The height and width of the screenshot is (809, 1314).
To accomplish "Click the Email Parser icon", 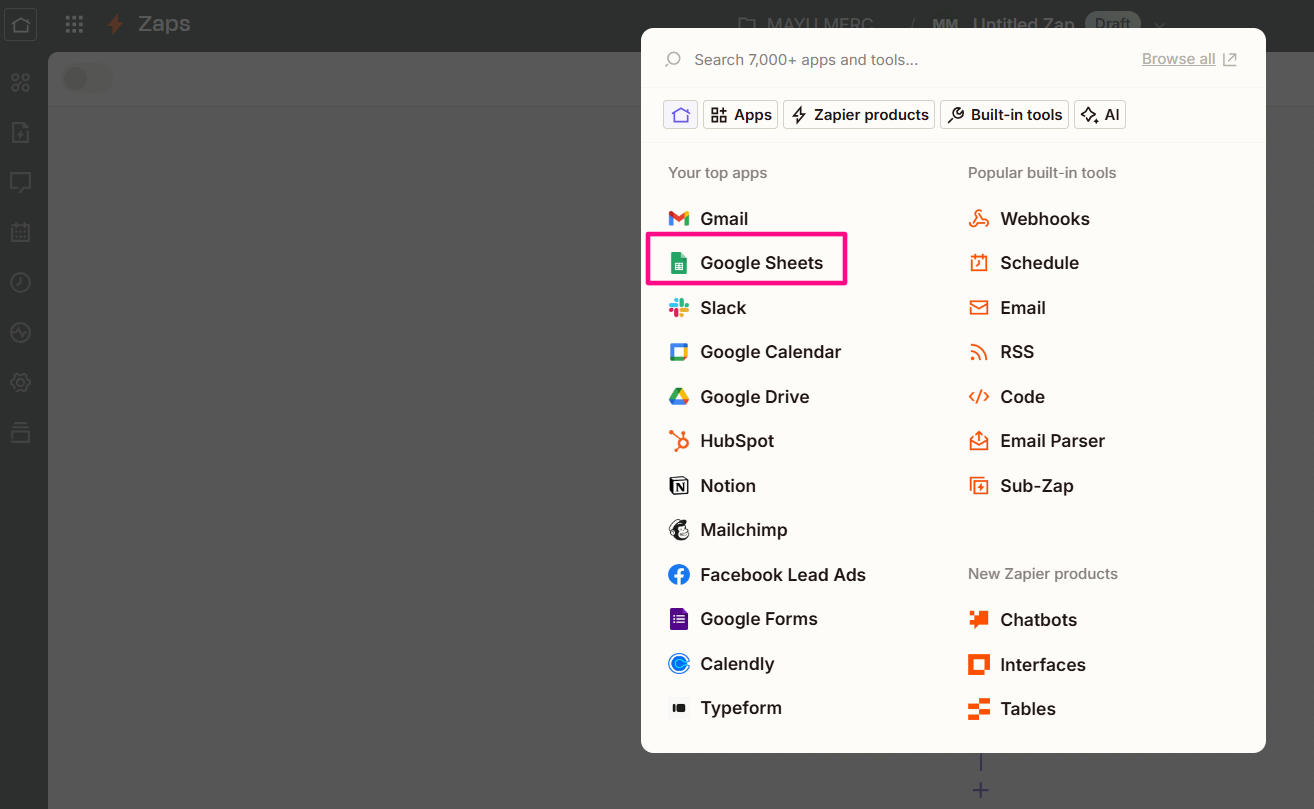I will click(979, 441).
